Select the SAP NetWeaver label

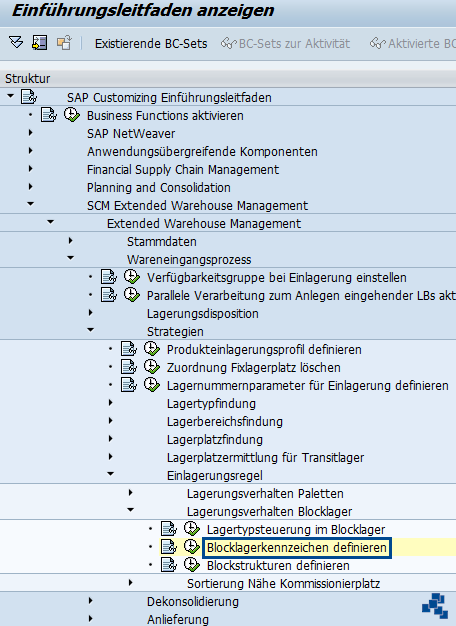tap(131, 133)
